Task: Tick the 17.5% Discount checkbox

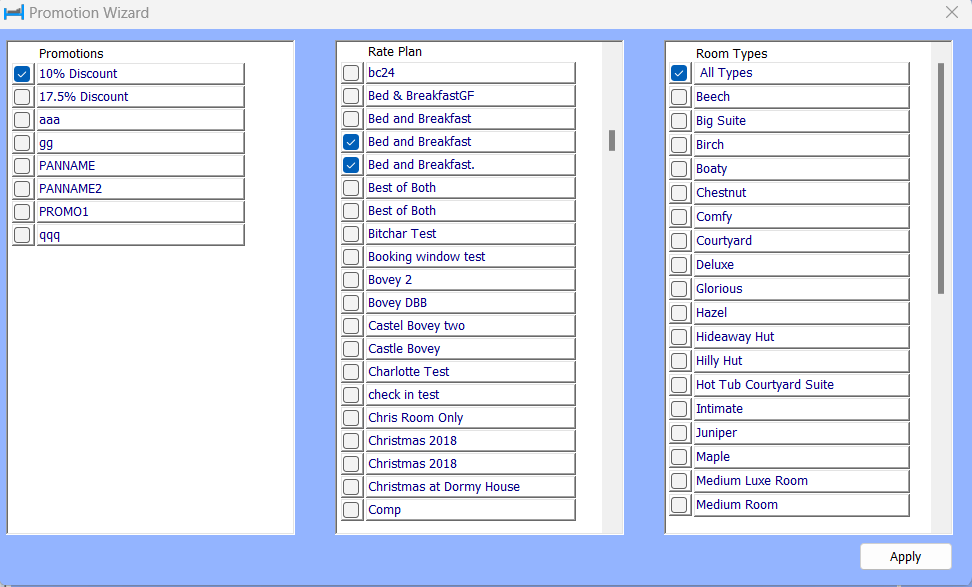Action: [22, 97]
